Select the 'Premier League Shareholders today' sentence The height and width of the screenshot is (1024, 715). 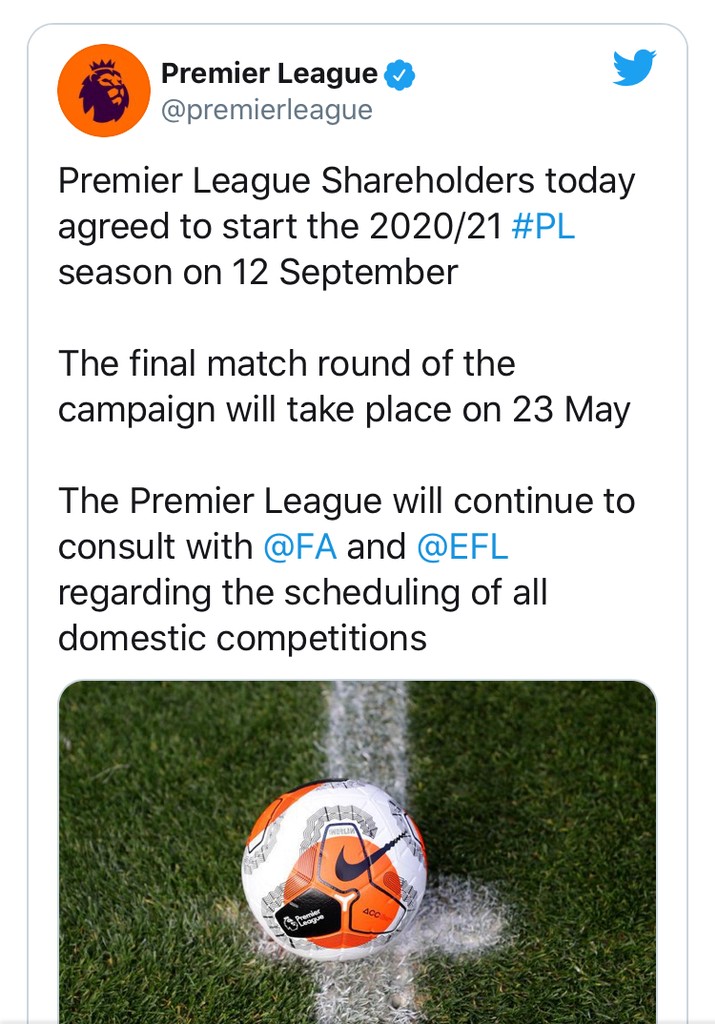[x=346, y=181]
